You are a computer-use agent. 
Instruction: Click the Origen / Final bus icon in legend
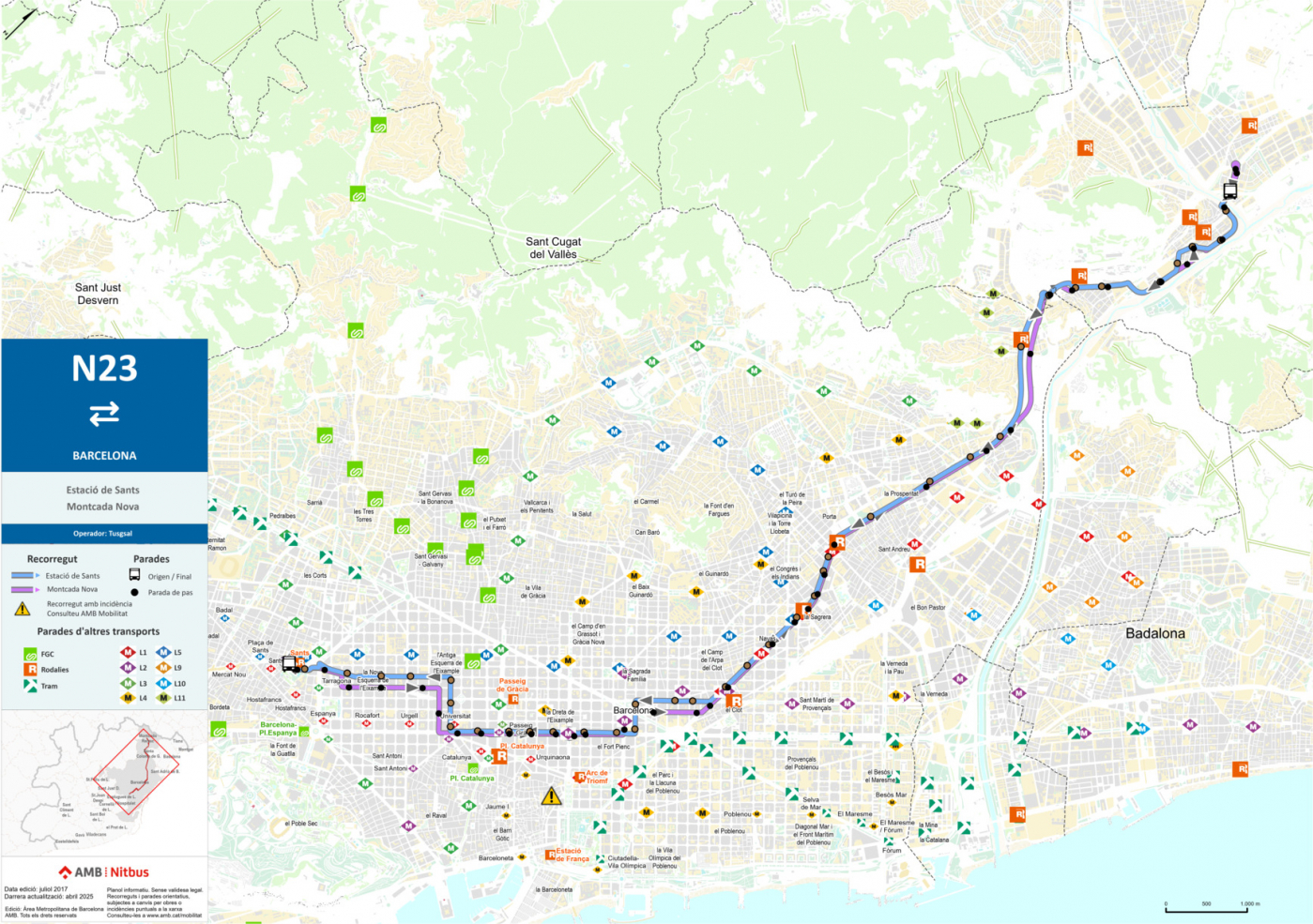134,575
